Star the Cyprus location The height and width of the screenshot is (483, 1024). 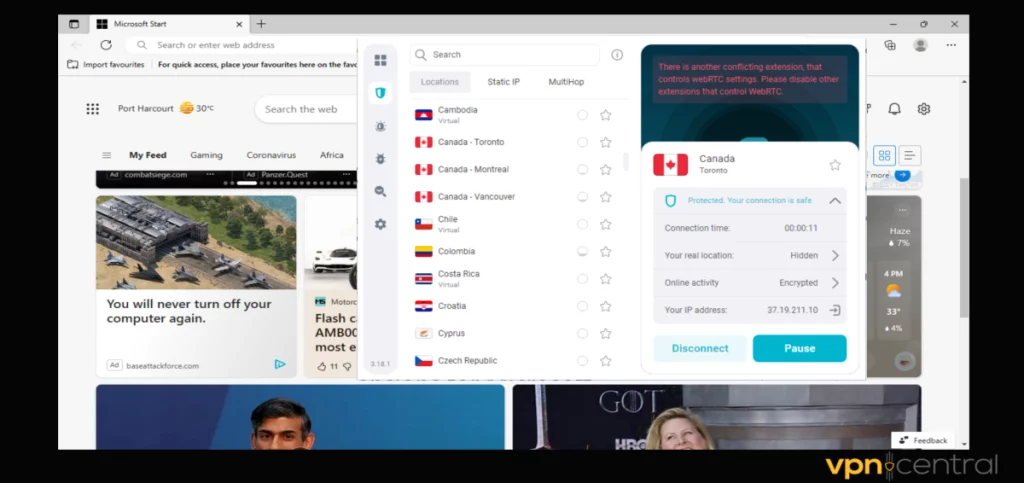point(605,334)
